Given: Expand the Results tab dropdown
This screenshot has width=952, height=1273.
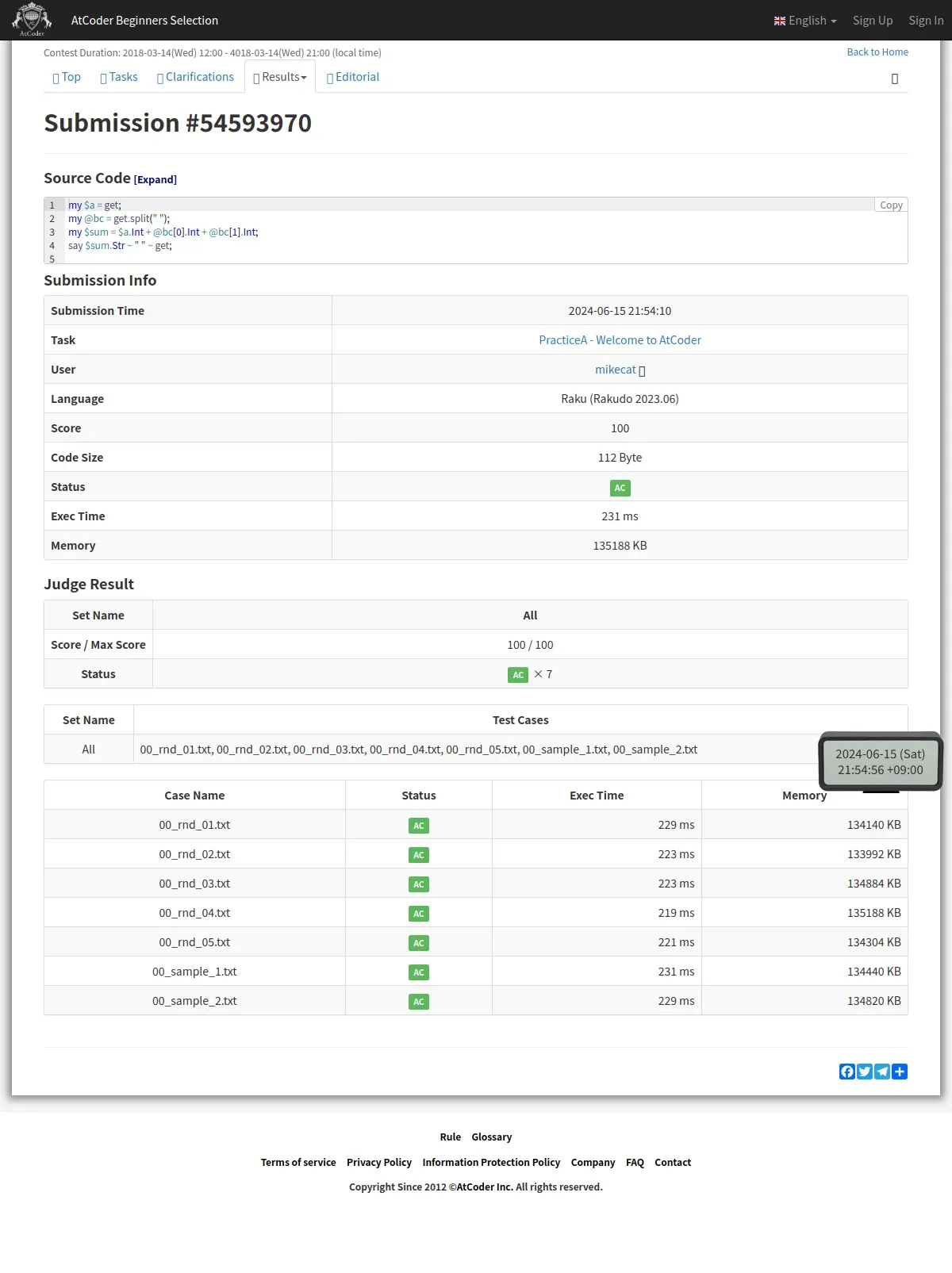Looking at the screenshot, I should pyautogui.click(x=280, y=77).
